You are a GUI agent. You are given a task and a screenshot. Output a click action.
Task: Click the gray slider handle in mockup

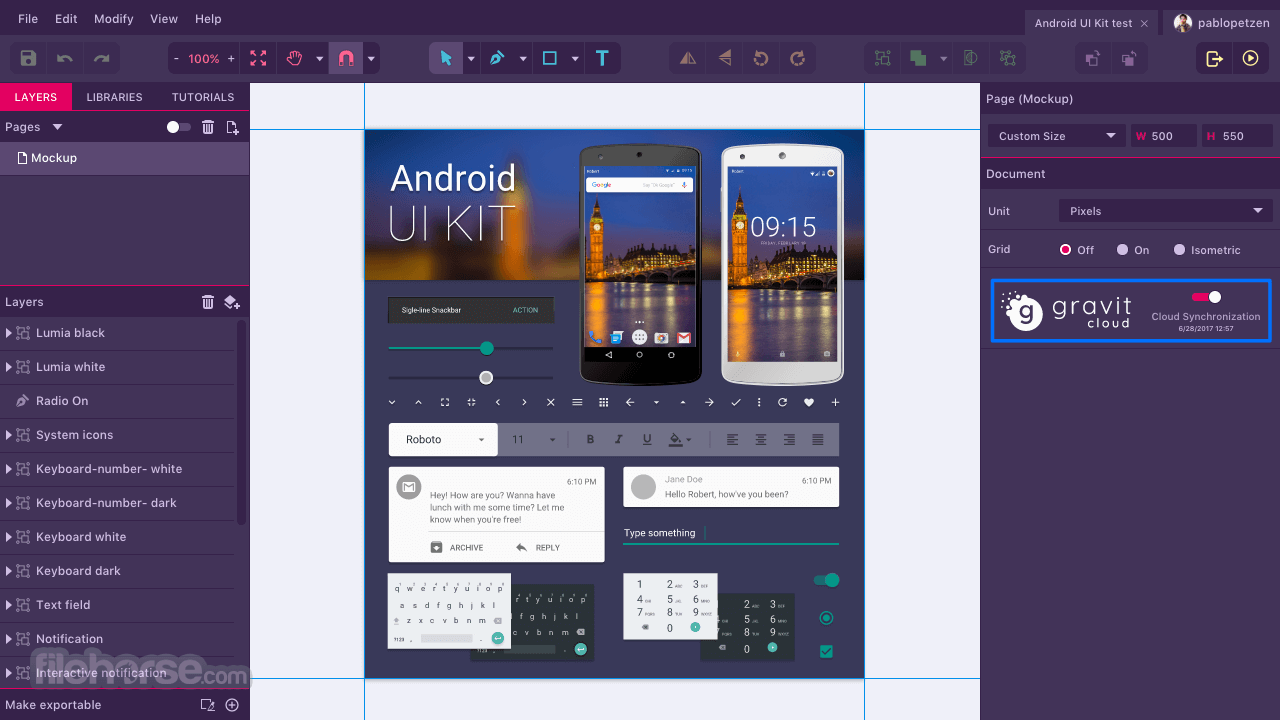(x=486, y=377)
